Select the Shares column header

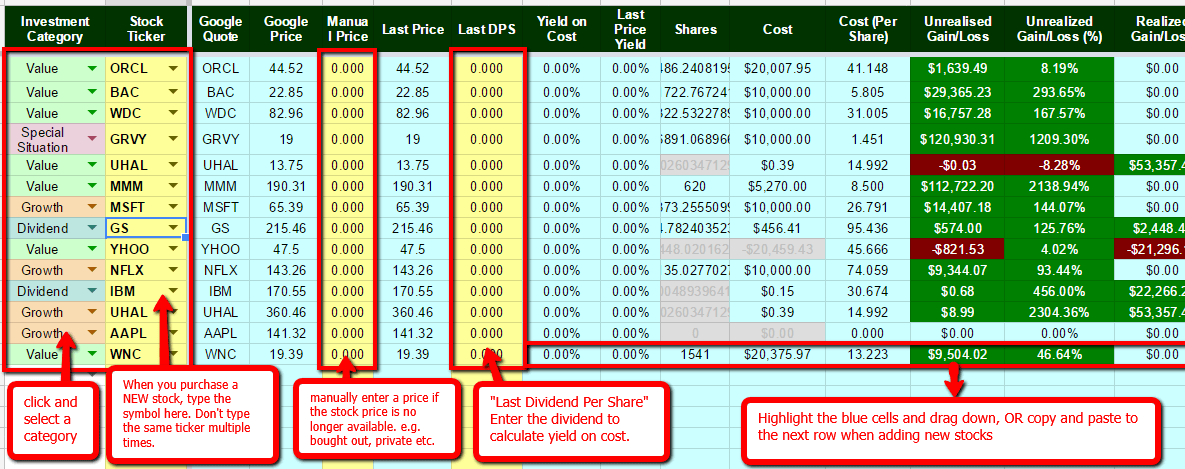click(695, 29)
